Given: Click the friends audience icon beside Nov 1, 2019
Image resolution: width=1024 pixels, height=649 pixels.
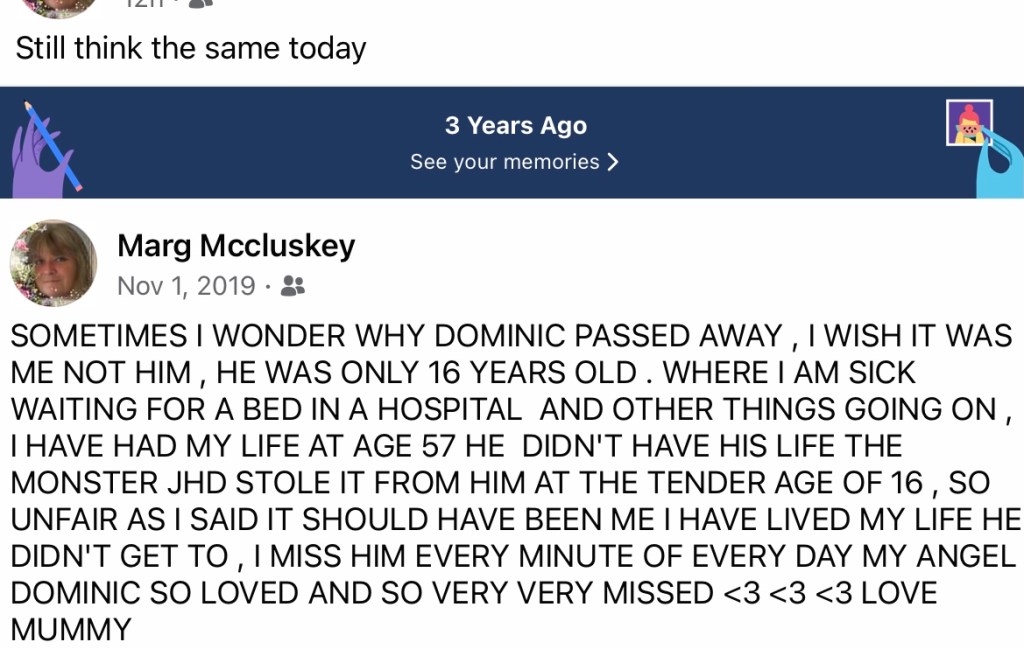Looking at the screenshot, I should tap(292, 286).
